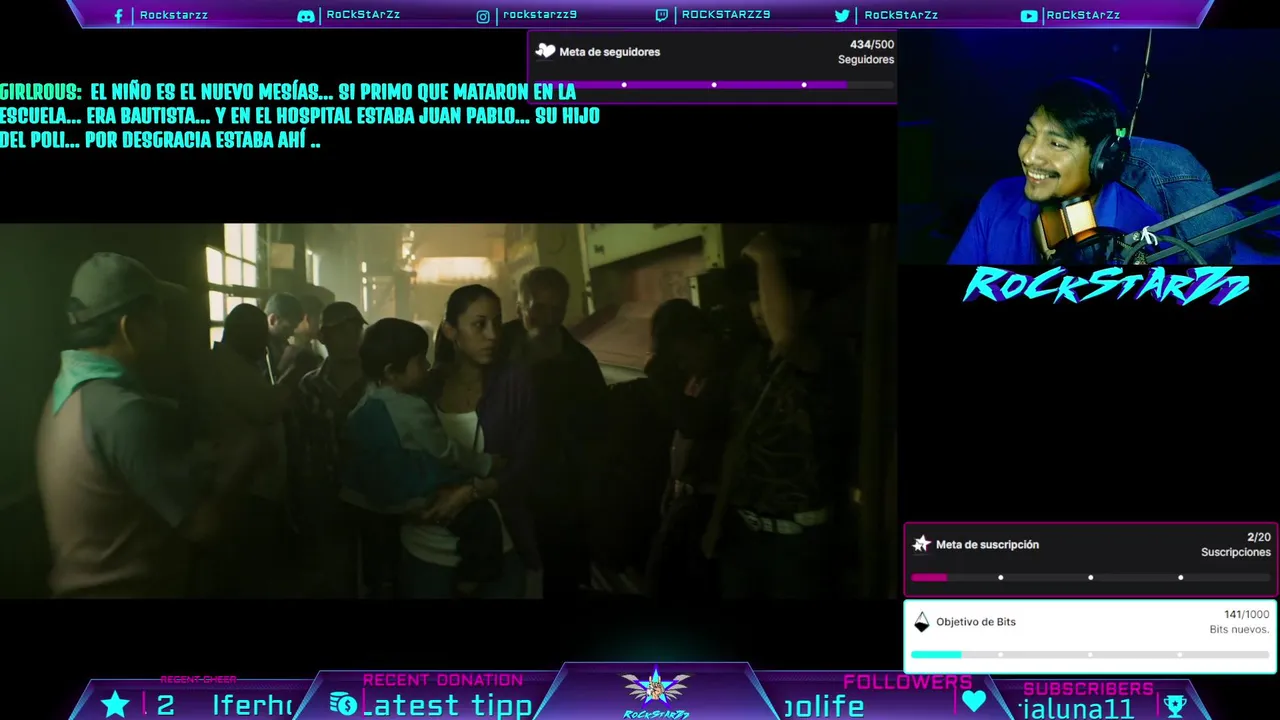
Task: Click the Instagram icon in top banner
Action: point(483,16)
